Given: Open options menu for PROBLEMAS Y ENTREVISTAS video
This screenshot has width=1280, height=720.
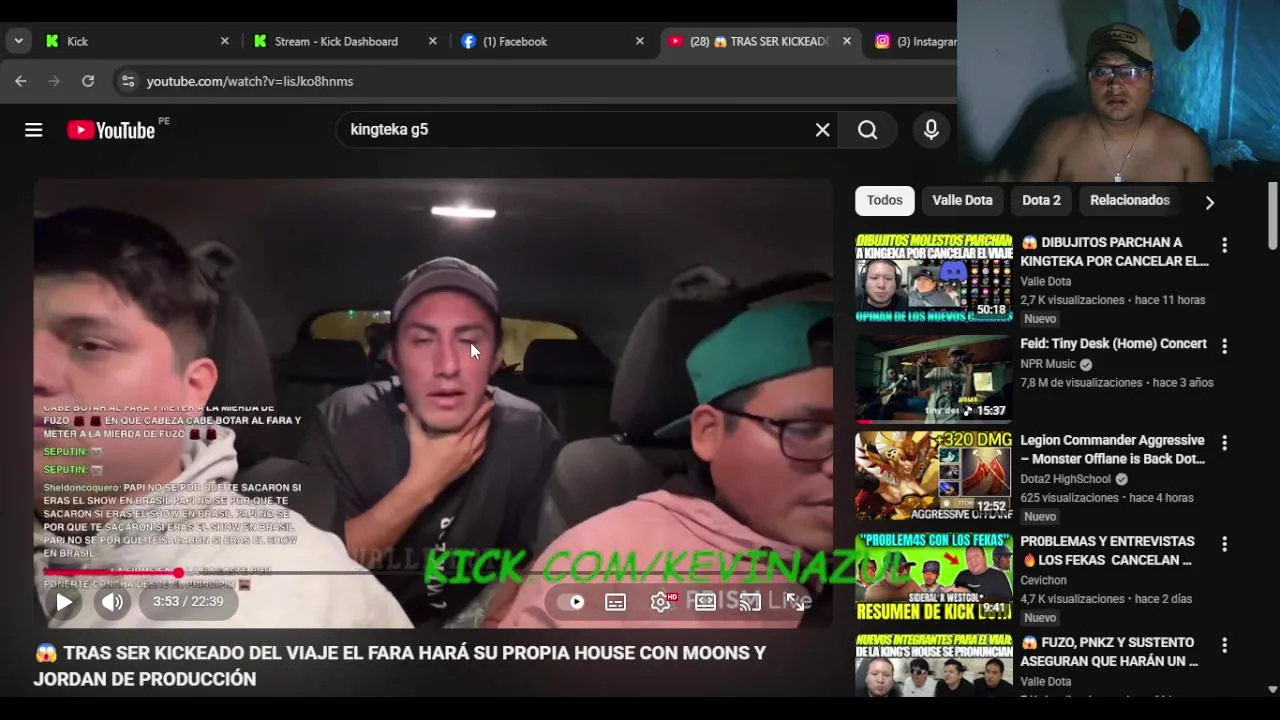Looking at the screenshot, I should [1224, 544].
